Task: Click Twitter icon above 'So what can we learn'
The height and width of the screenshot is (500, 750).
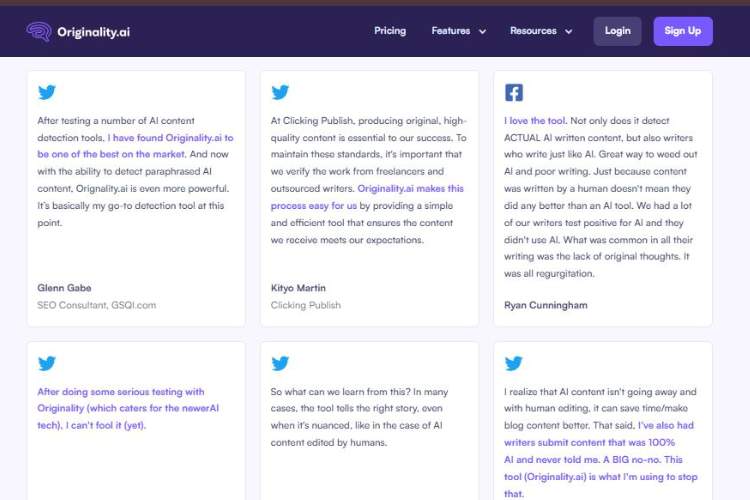Action: tap(280, 364)
